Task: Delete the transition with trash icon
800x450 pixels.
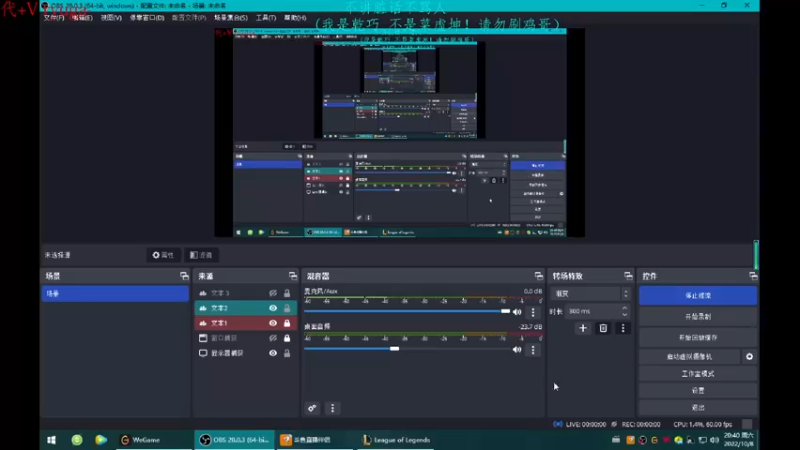Action: [x=603, y=328]
